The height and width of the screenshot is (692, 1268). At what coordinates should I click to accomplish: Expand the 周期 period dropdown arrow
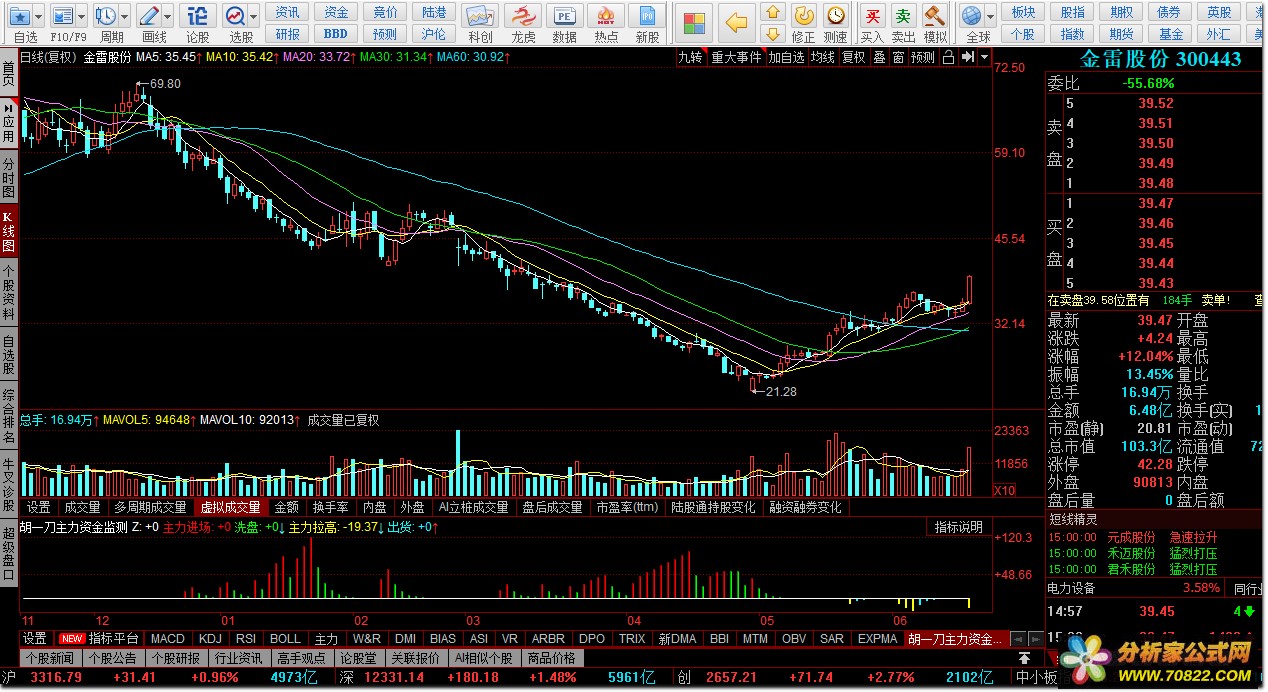point(125,17)
